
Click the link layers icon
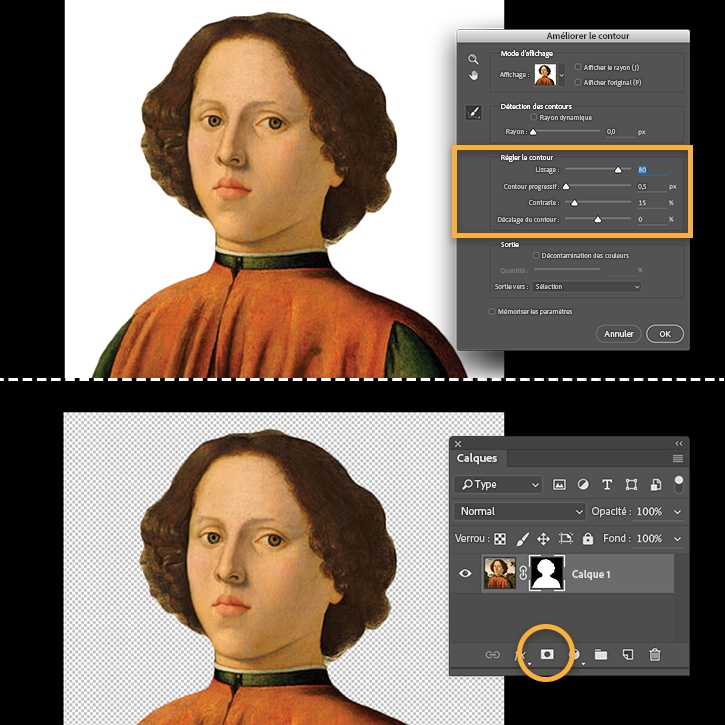492,655
